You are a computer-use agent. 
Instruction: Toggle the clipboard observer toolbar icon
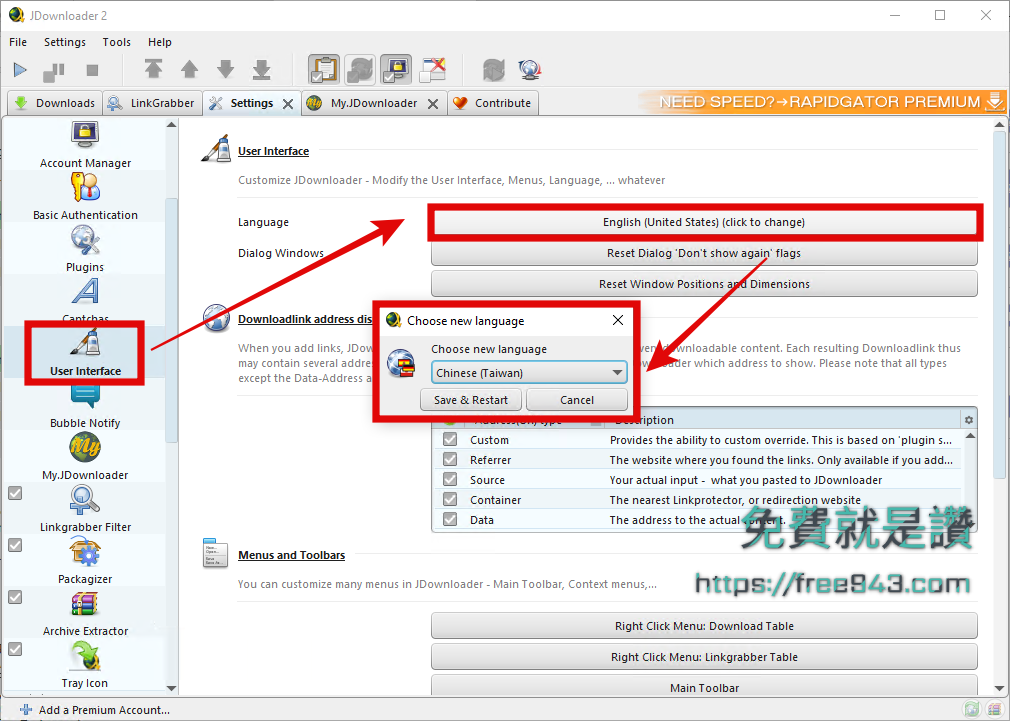pos(323,69)
